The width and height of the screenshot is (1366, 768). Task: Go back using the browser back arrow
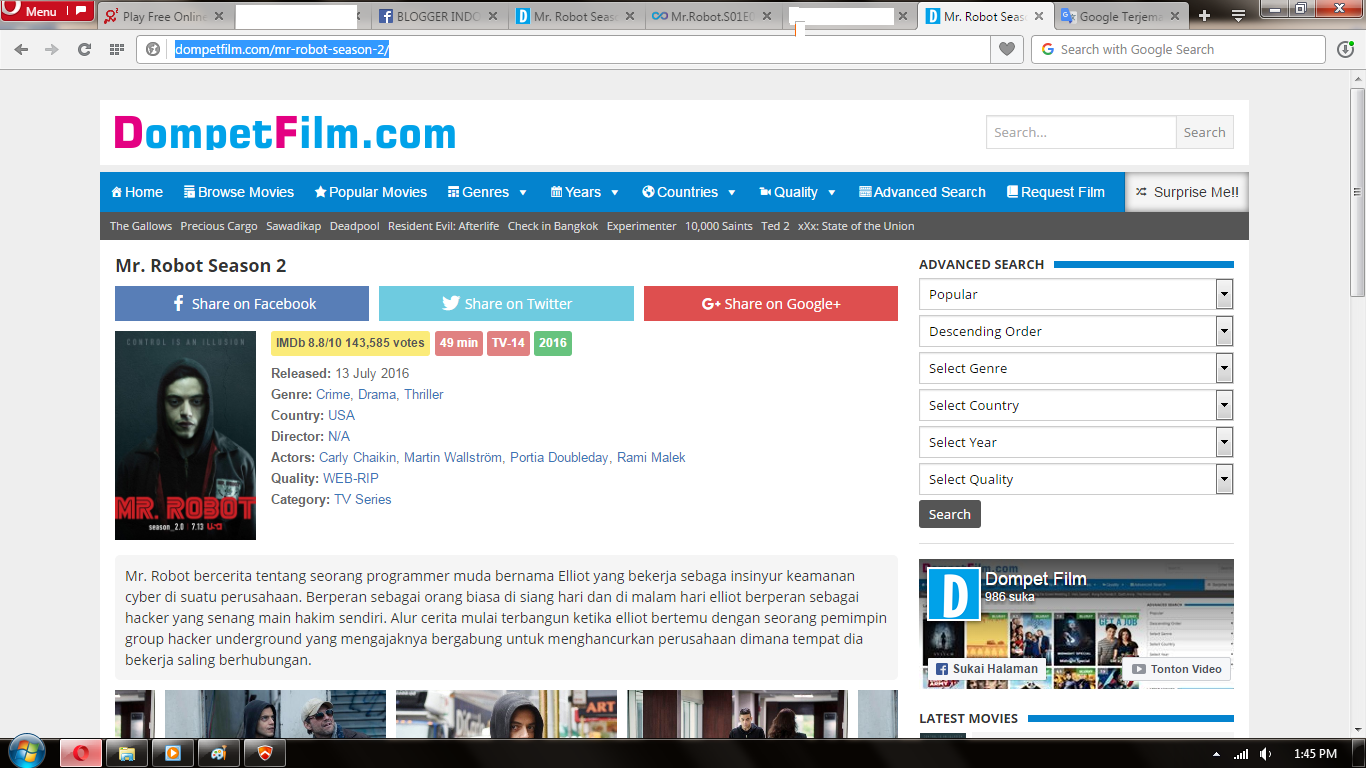[x=21, y=49]
